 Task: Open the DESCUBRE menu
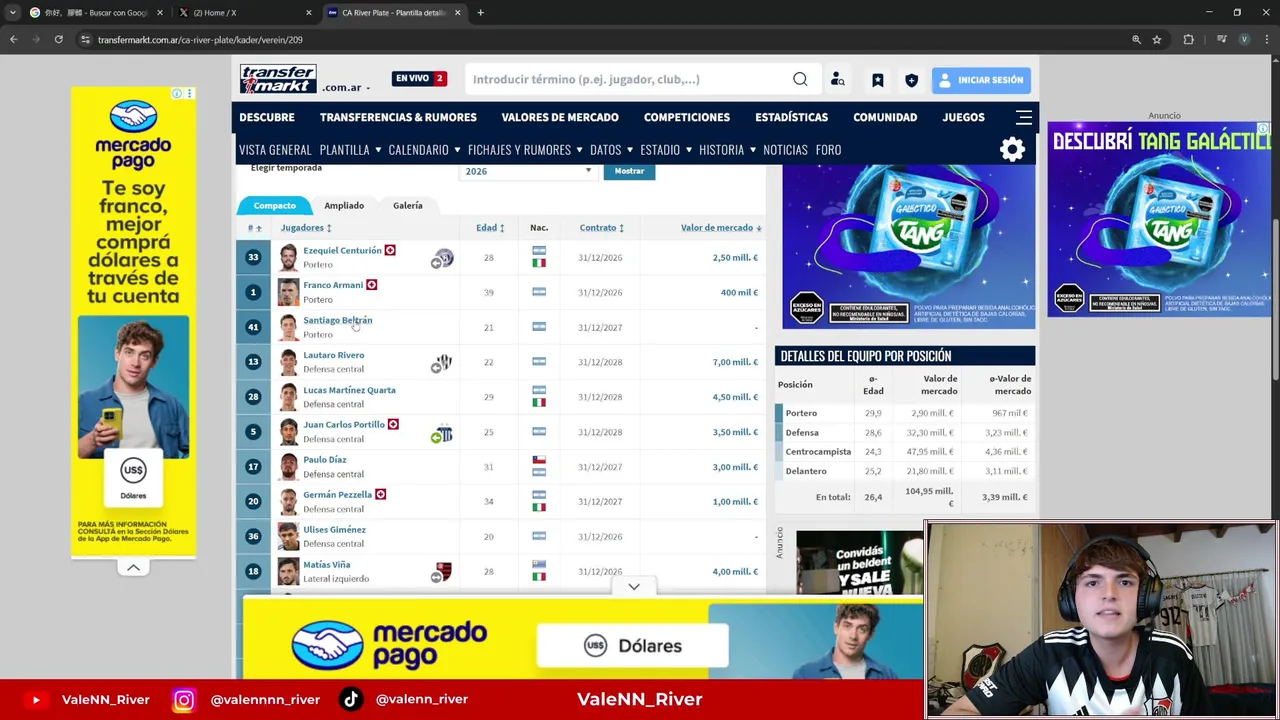tap(267, 117)
